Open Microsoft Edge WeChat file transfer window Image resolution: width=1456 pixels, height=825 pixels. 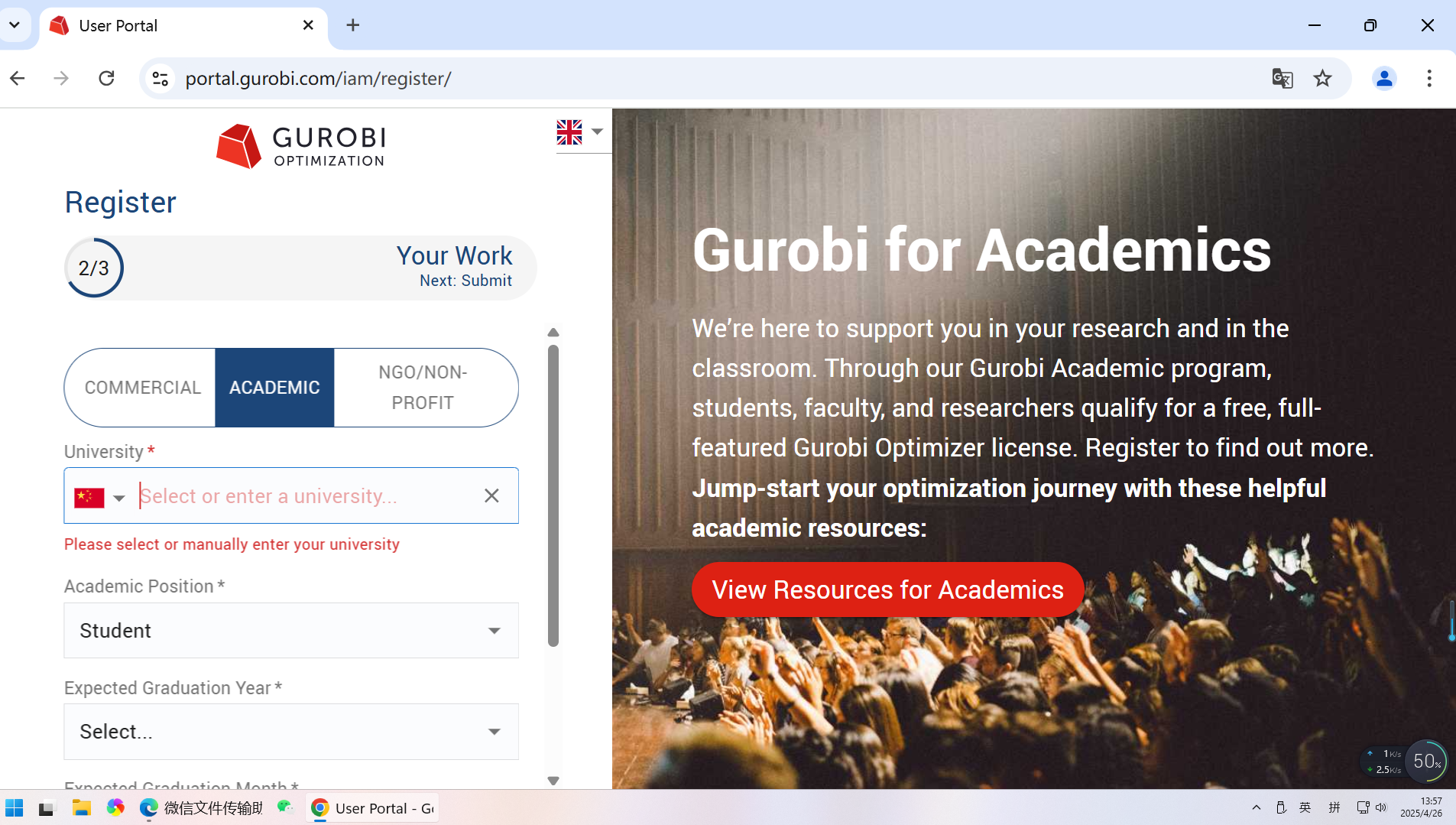tap(201, 808)
